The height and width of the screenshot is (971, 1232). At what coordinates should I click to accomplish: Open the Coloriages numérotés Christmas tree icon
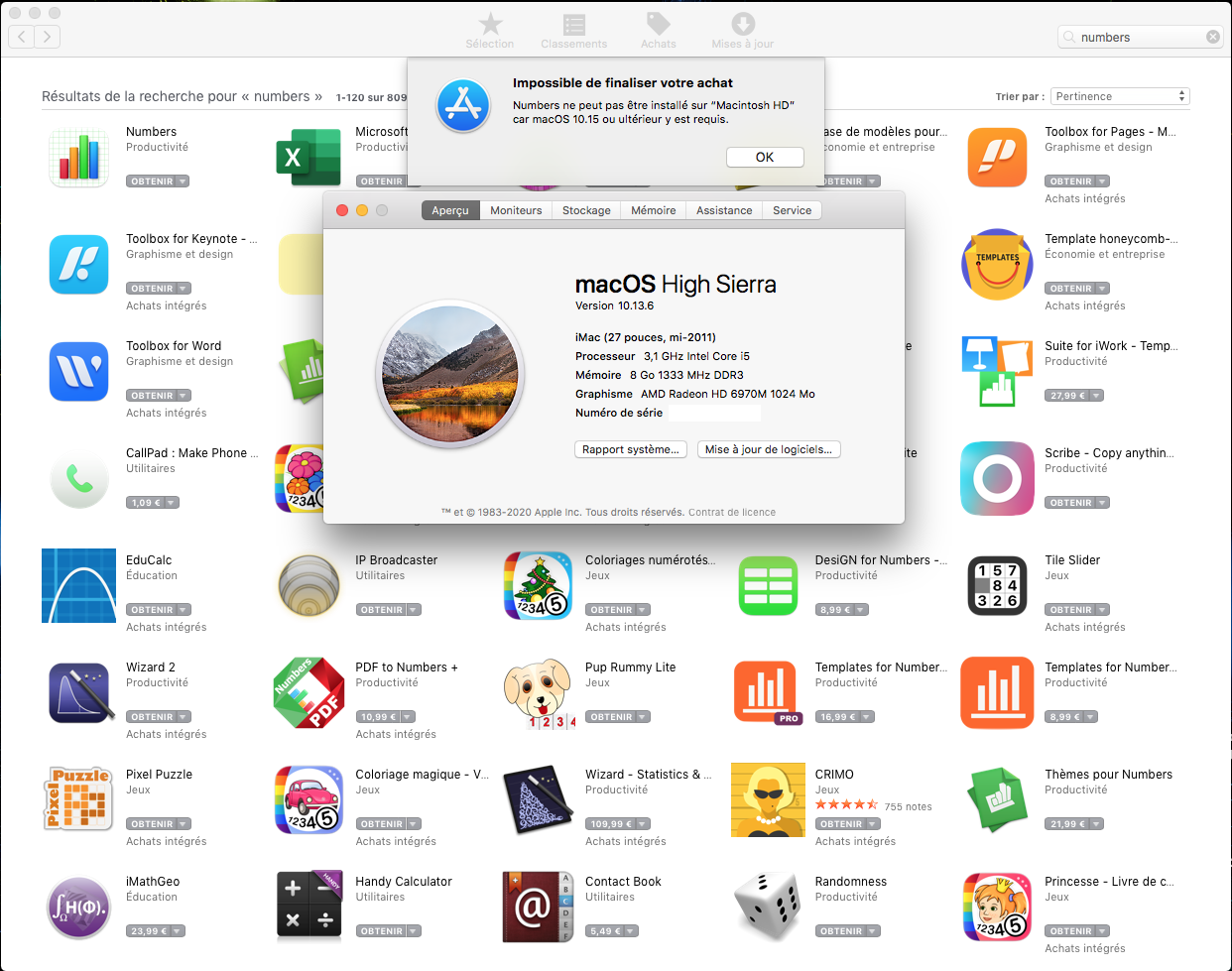coord(539,585)
